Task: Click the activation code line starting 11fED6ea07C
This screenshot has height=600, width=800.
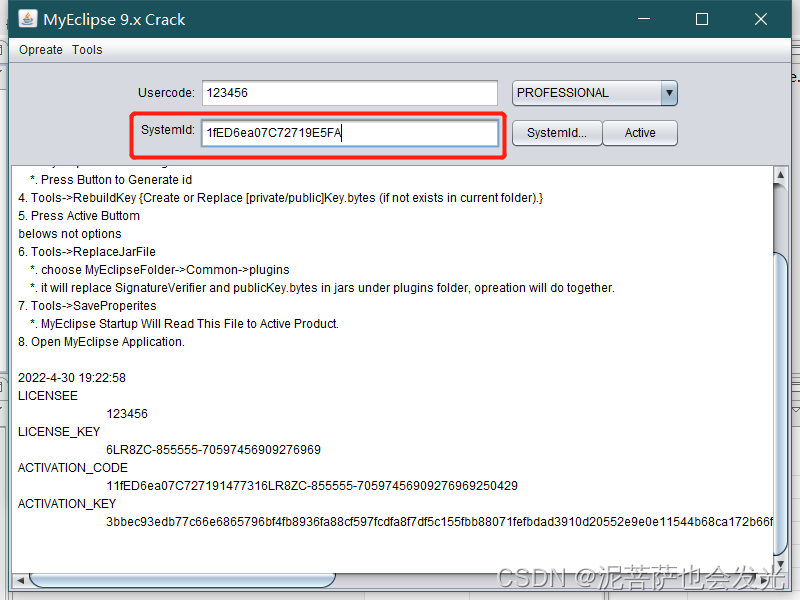Action: (x=312, y=486)
